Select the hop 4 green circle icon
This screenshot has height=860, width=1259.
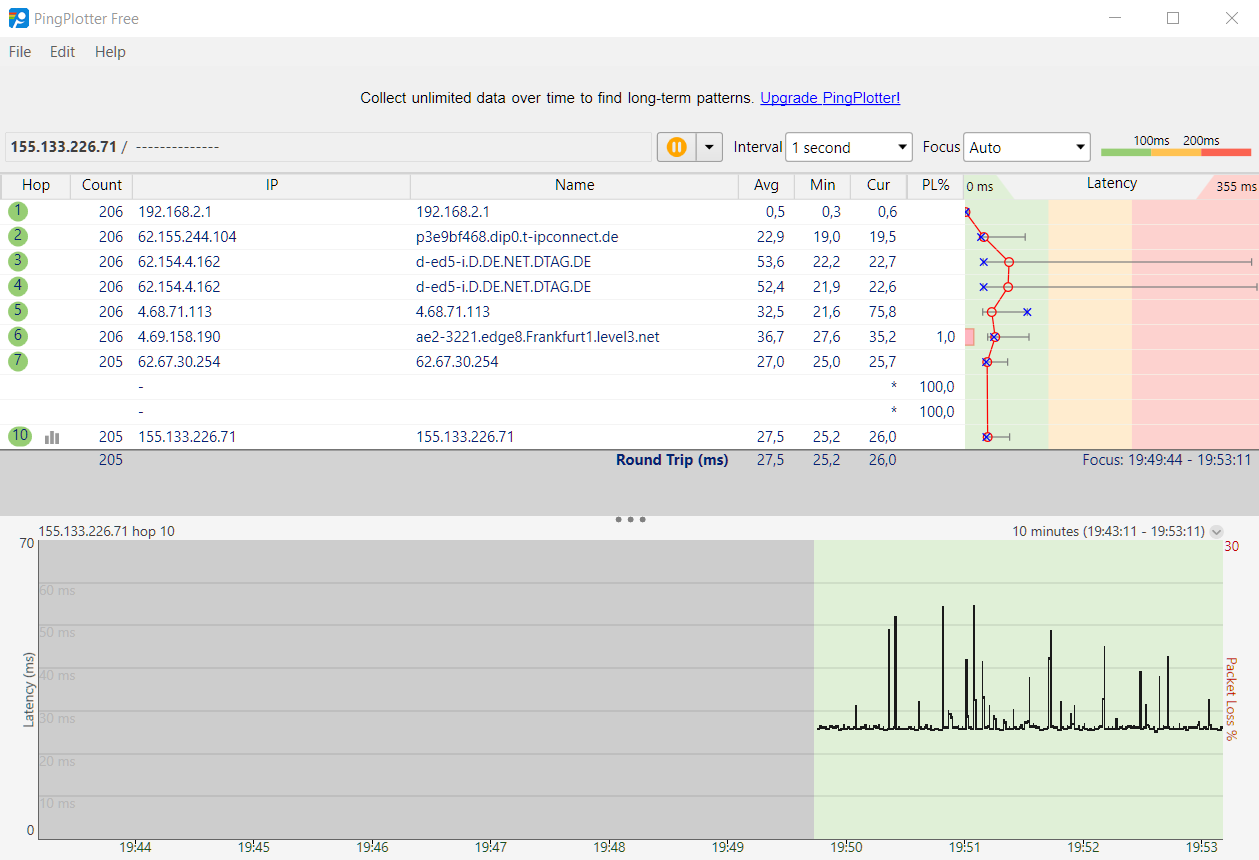pyautogui.click(x=17, y=286)
